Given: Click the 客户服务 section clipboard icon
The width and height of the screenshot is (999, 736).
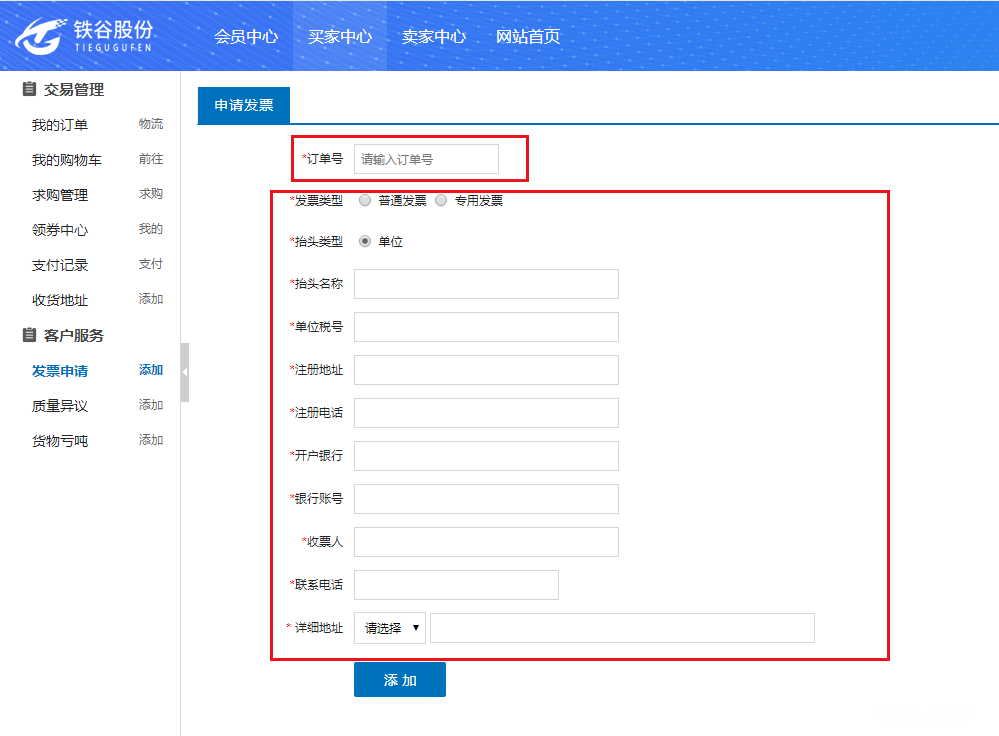Looking at the screenshot, I should [x=29, y=335].
